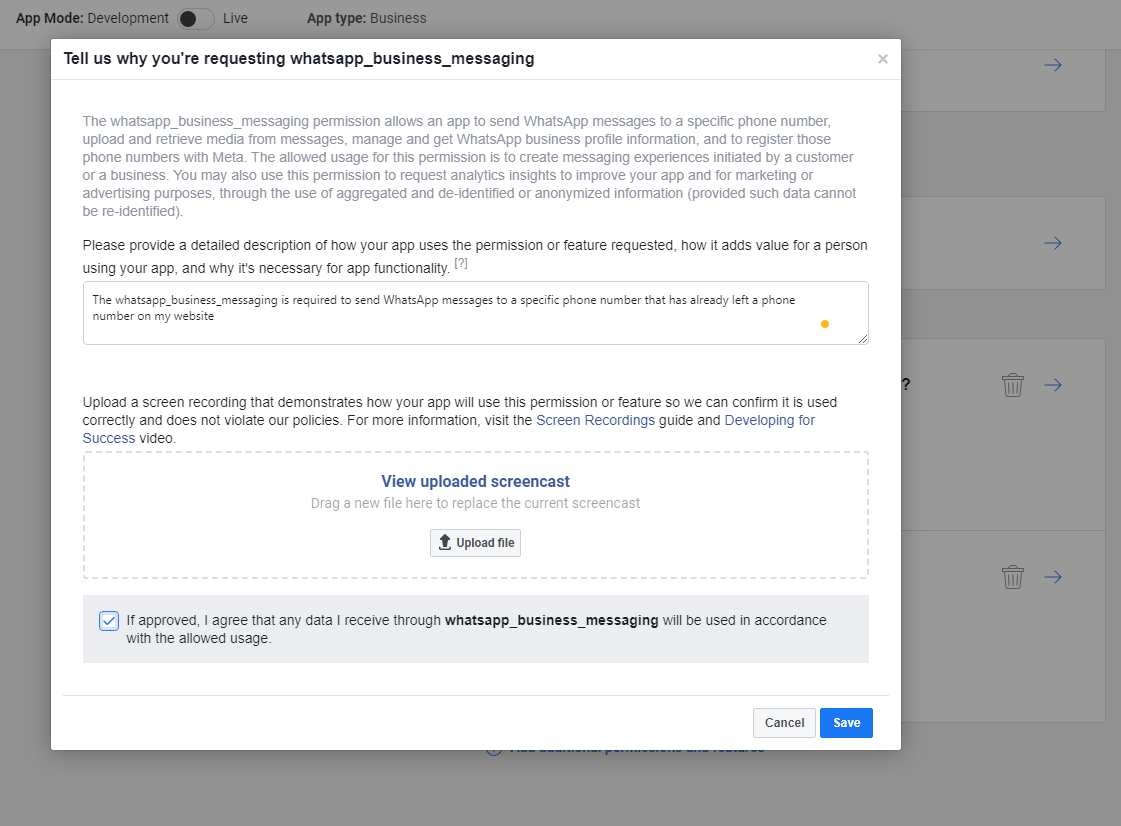The image size is (1121, 826).
Task: Click the permission description text area
Action: coord(475,313)
